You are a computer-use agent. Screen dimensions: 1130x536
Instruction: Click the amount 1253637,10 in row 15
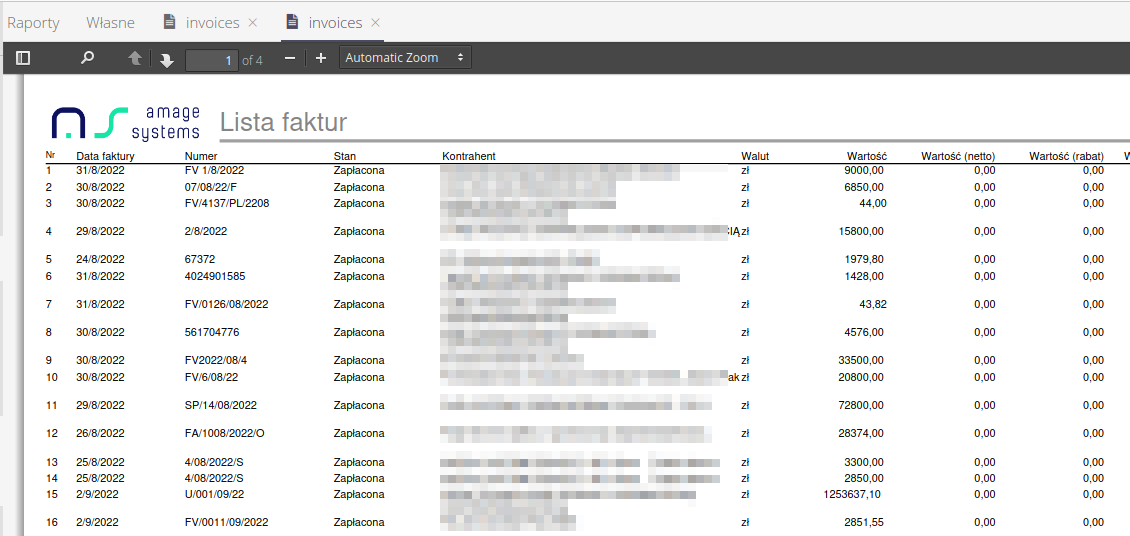[x=851, y=494]
